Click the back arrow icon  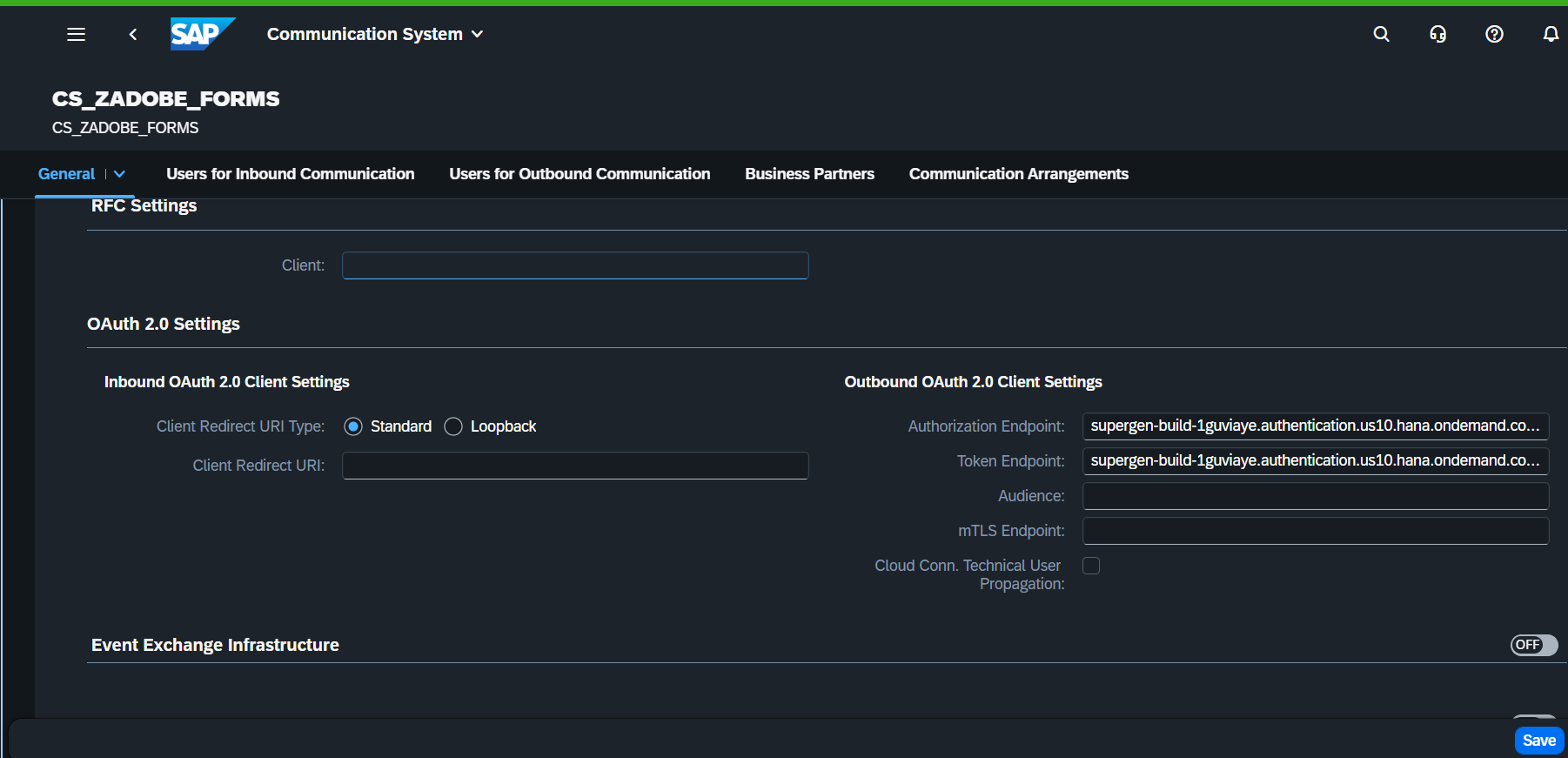(x=133, y=34)
